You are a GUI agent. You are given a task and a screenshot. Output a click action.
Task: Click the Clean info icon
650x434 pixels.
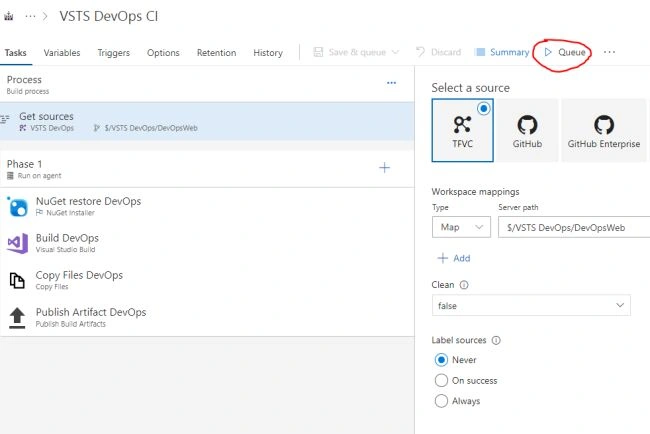click(x=464, y=285)
